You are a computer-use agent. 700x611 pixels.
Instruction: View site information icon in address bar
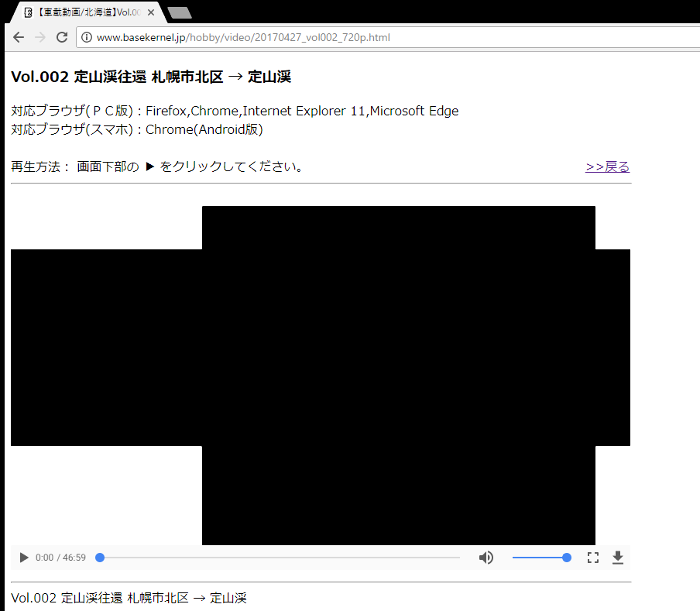(x=86, y=37)
